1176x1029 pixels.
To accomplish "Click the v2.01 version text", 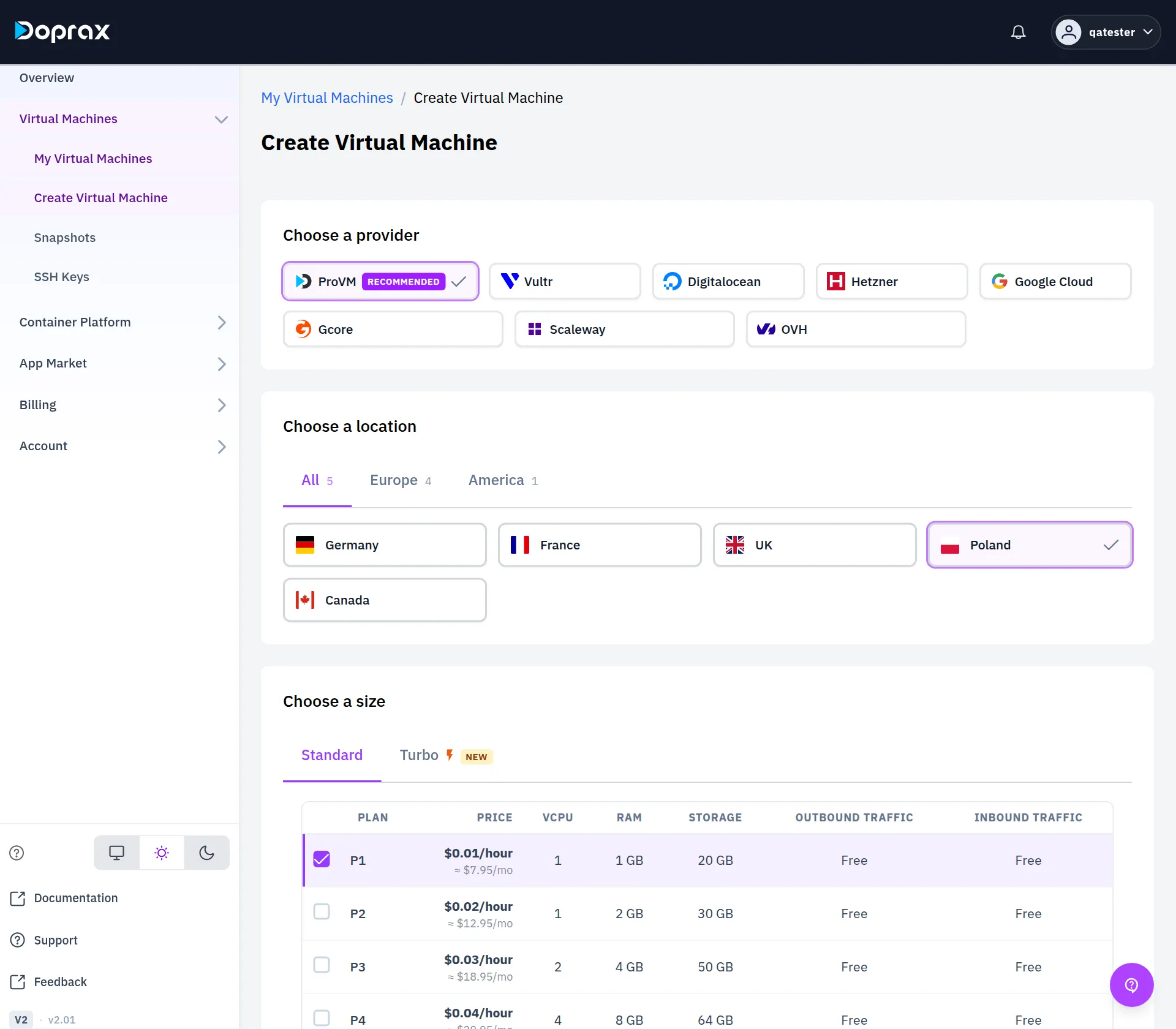I will pos(62,1020).
